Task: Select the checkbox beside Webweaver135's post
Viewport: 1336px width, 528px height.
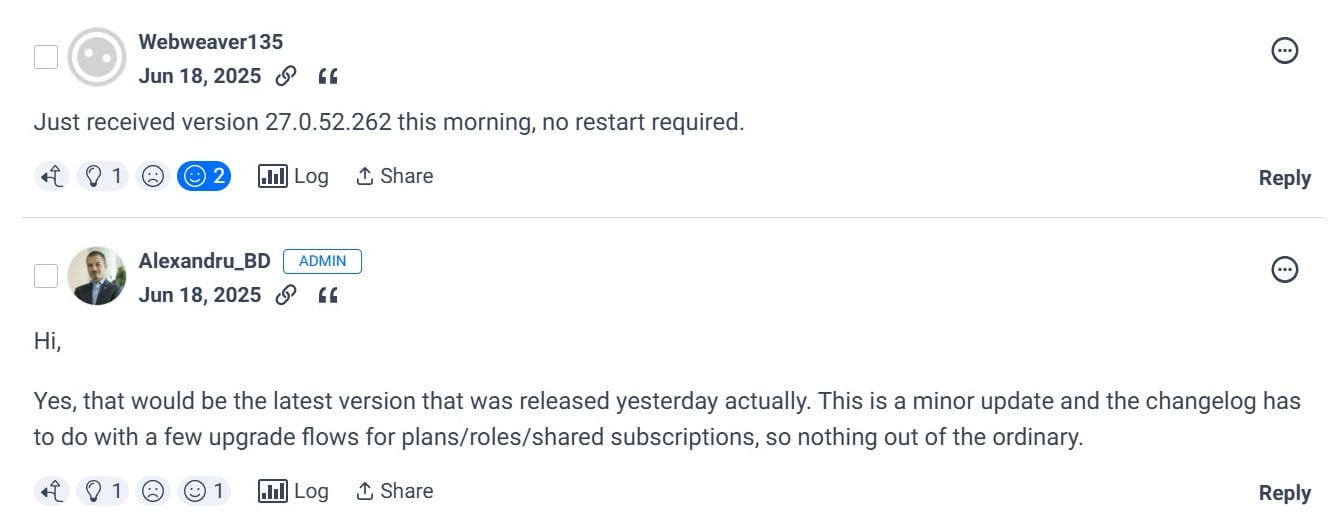Action: tap(46, 57)
